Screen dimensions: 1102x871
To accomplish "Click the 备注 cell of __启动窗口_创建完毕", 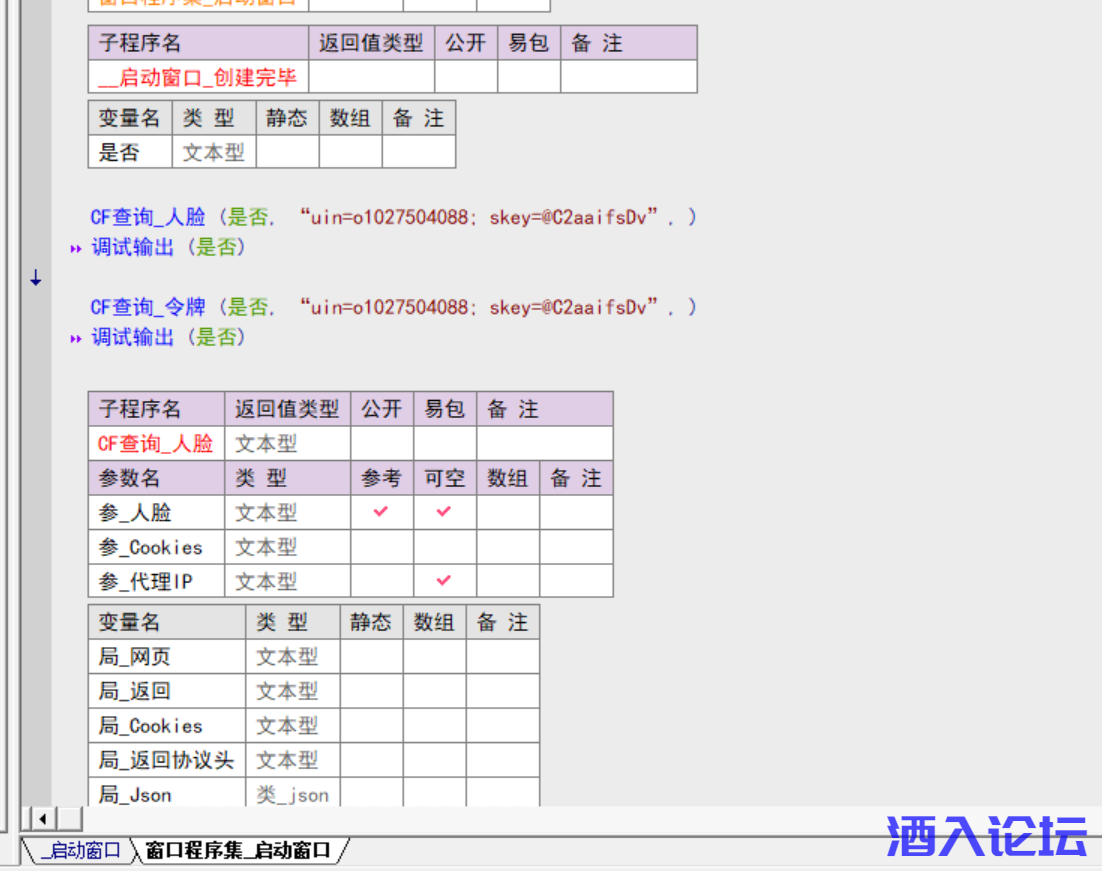I will (x=629, y=77).
